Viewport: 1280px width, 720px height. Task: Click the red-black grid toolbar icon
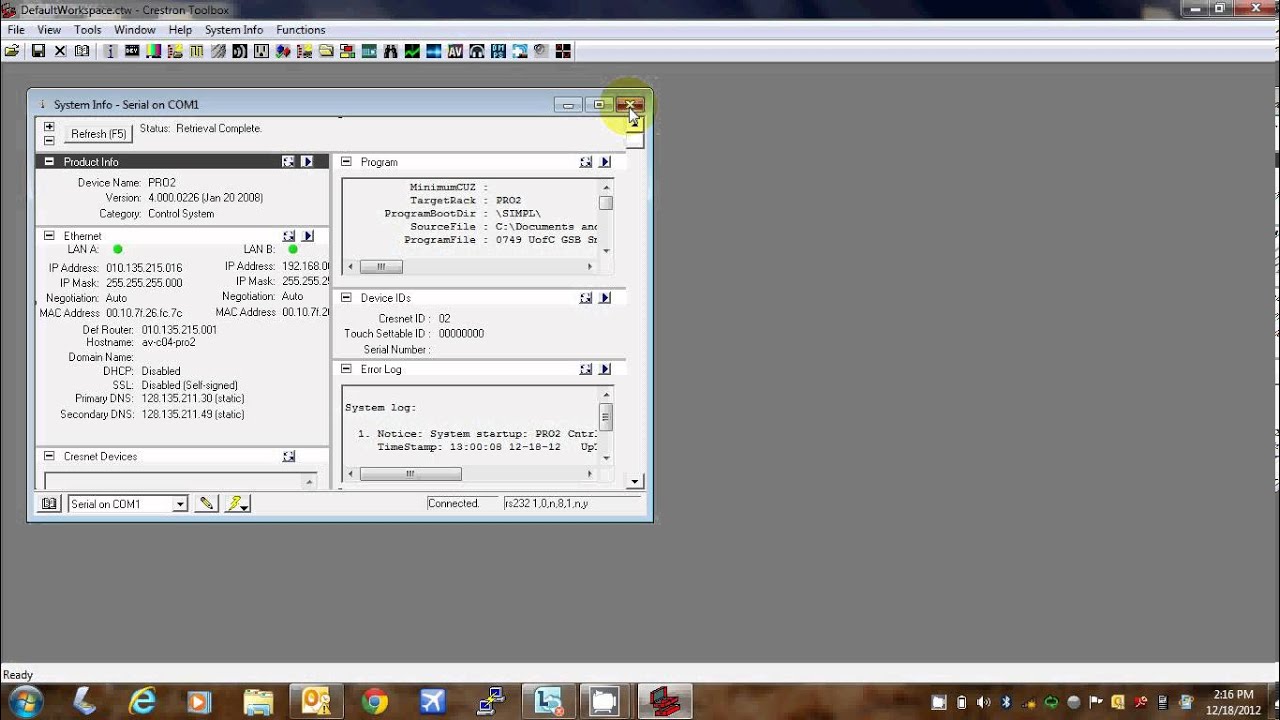(x=563, y=51)
